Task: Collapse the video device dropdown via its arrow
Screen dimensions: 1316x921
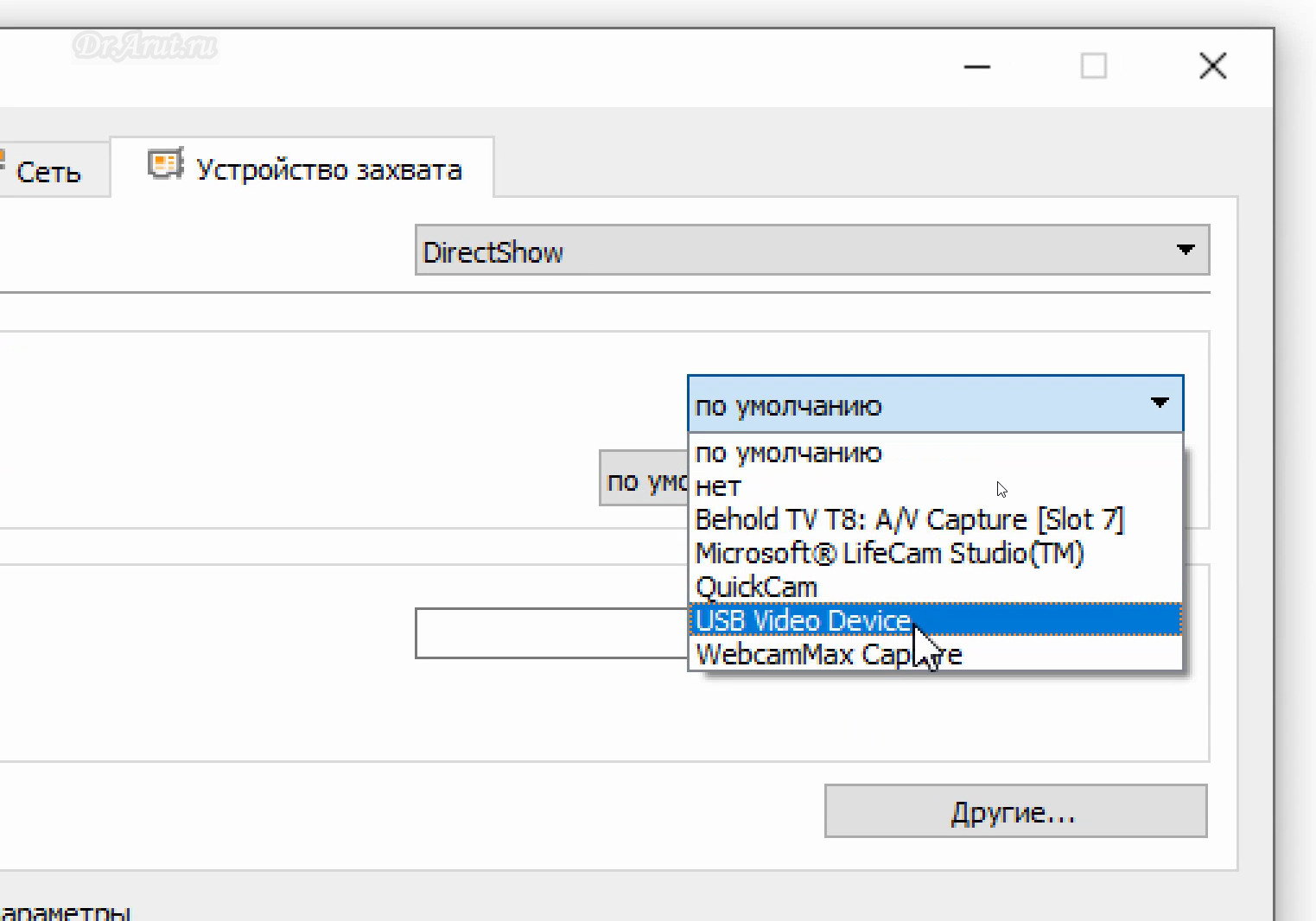Action: click(x=1159, y=403)
